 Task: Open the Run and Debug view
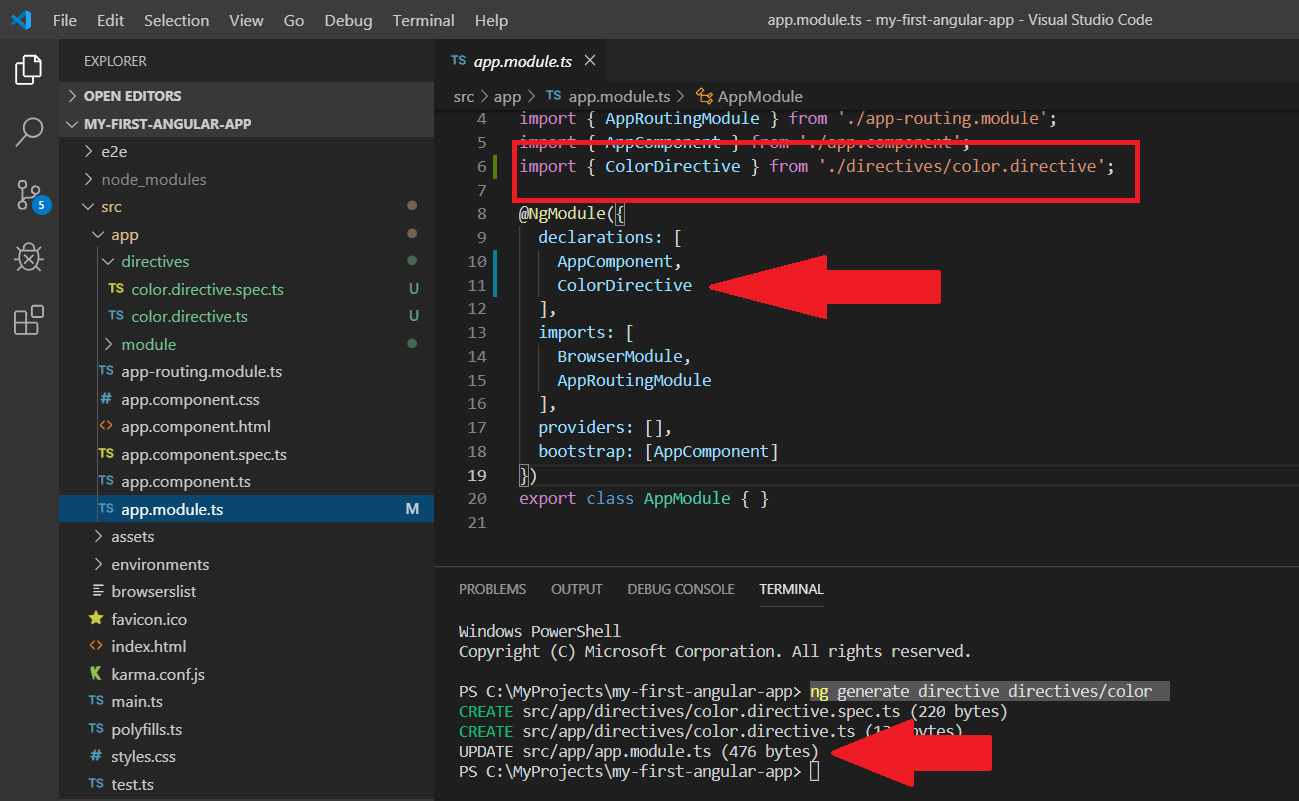tap(27, 257)
